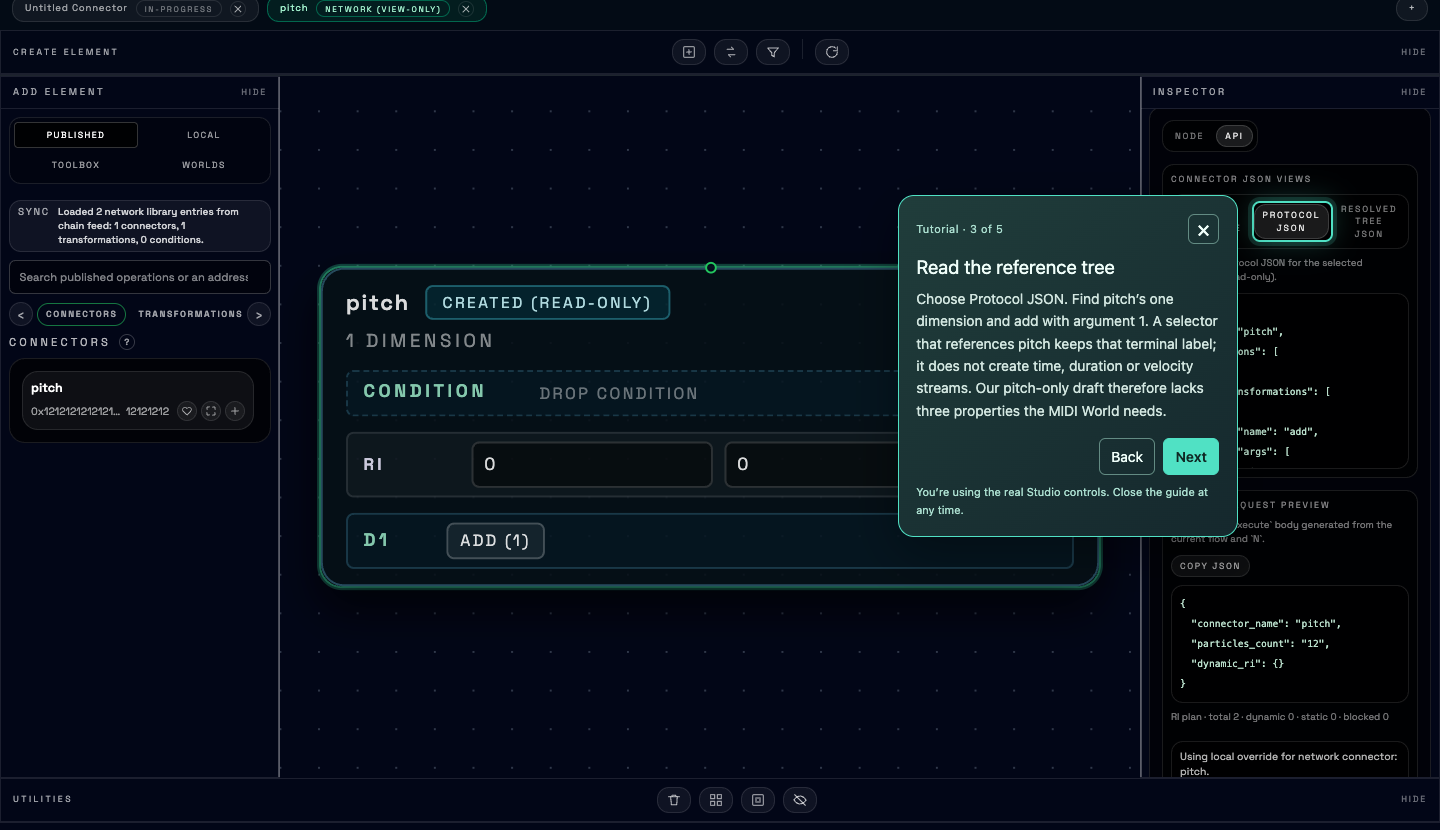Favorite the pitch connector with the heart icon
Image resolution: width=1440 pixels, height=830 pixels.
tap(187, 411)
